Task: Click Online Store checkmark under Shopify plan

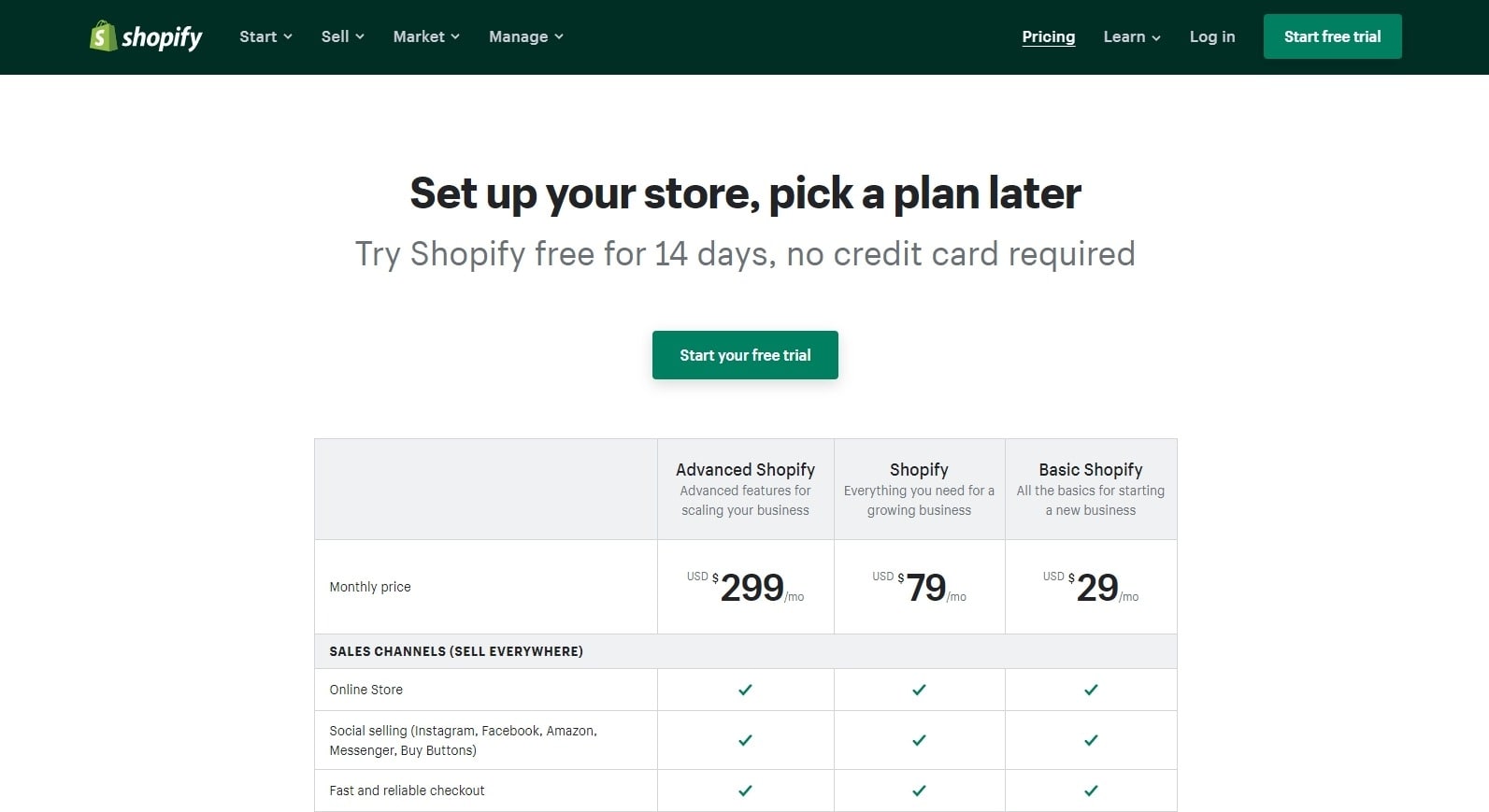Action: tap(919, 690)
